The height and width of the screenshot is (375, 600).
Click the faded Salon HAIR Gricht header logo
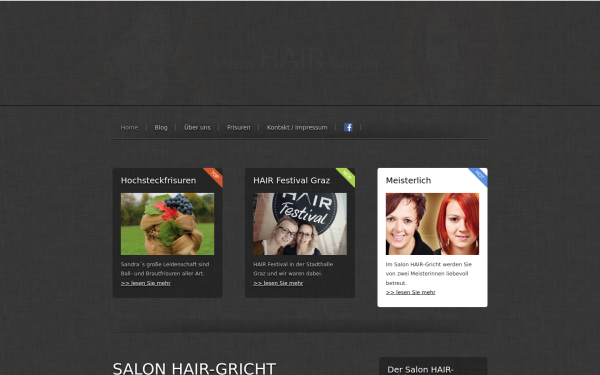(295, 59)
